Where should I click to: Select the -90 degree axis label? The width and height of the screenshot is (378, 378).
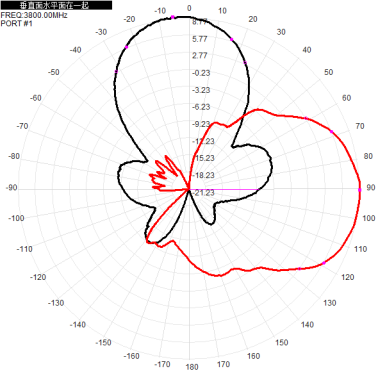pyautogui.click(x=11, y=188)
